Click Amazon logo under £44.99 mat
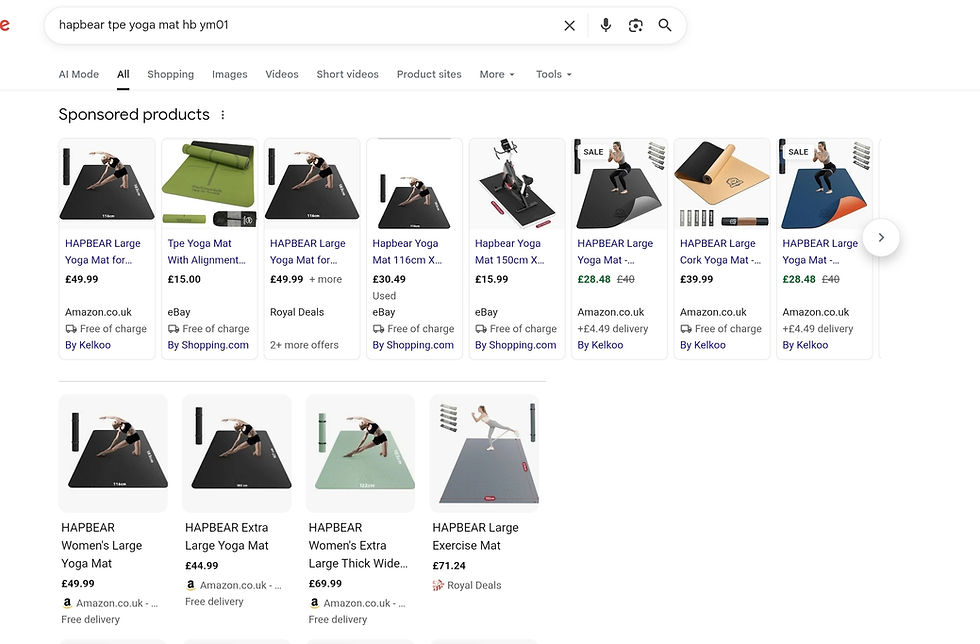The image size is (980, 644). pyautogui.click(x=191, y=585)
